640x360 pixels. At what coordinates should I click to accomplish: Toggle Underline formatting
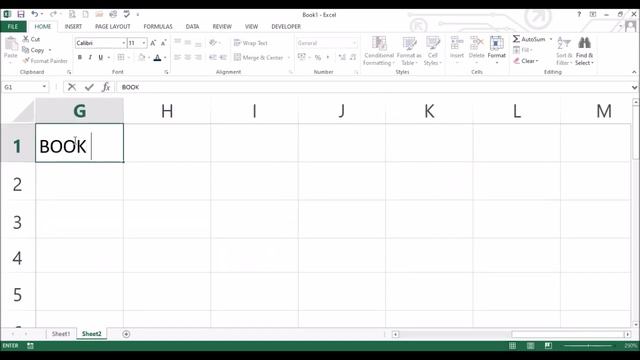click(x=100, y=58)
